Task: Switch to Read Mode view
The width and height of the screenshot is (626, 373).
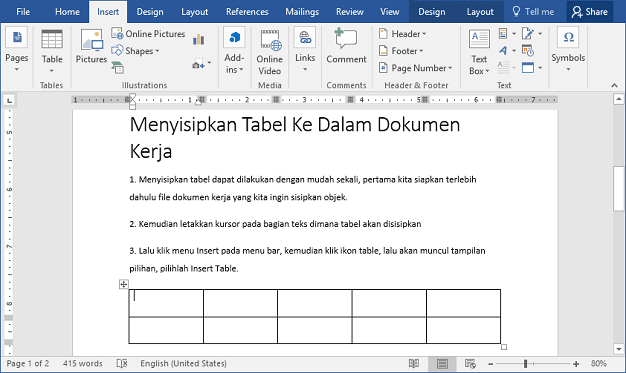Action: [414, 363]
